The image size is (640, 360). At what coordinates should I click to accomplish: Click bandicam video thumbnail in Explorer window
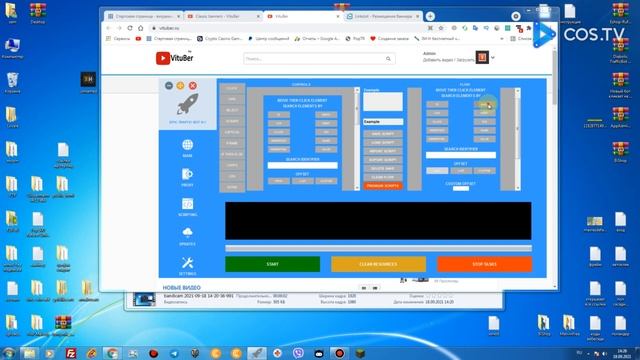144,300
